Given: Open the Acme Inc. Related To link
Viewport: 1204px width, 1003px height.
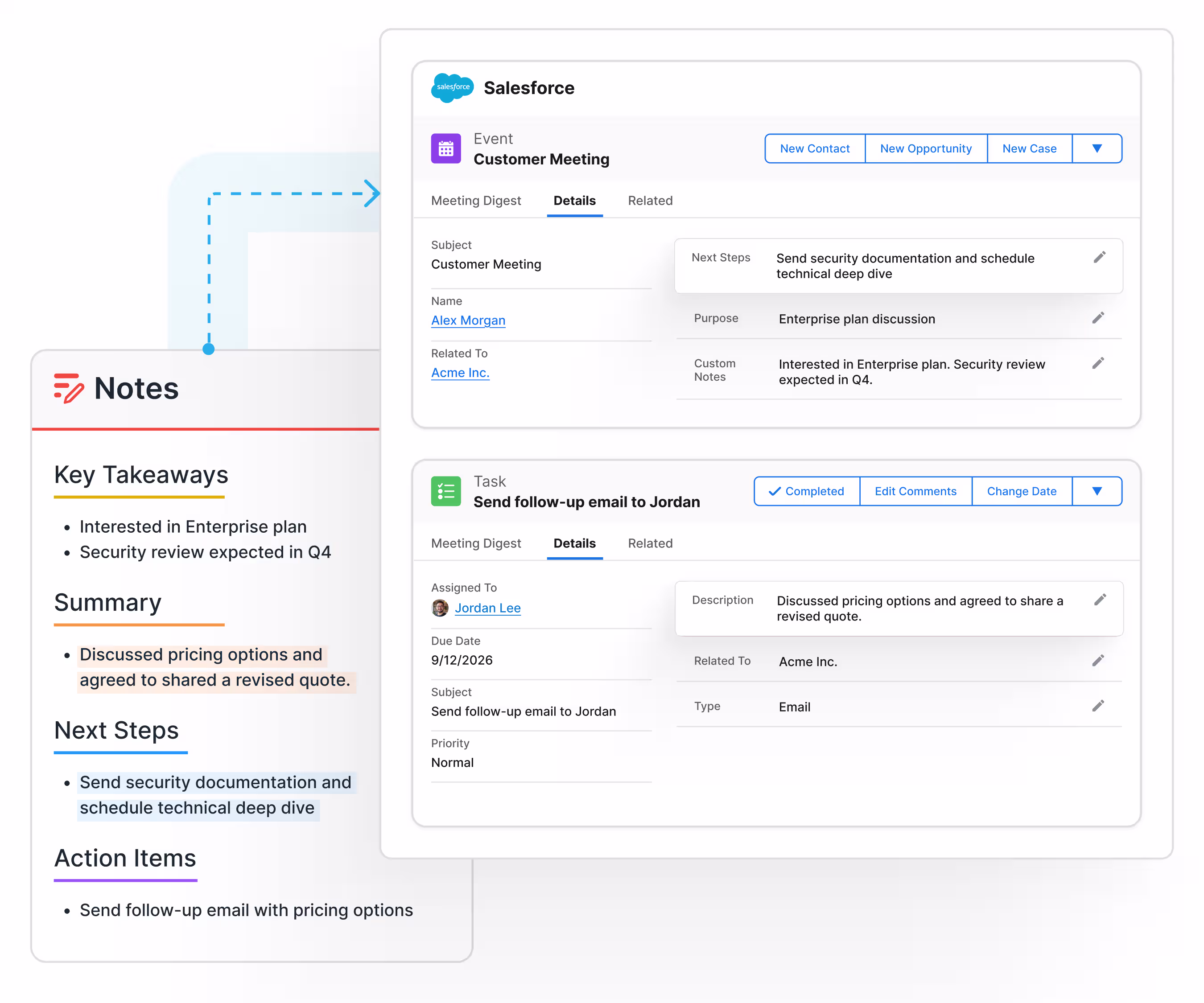Looking at the screenshot, I should (460, 373).
